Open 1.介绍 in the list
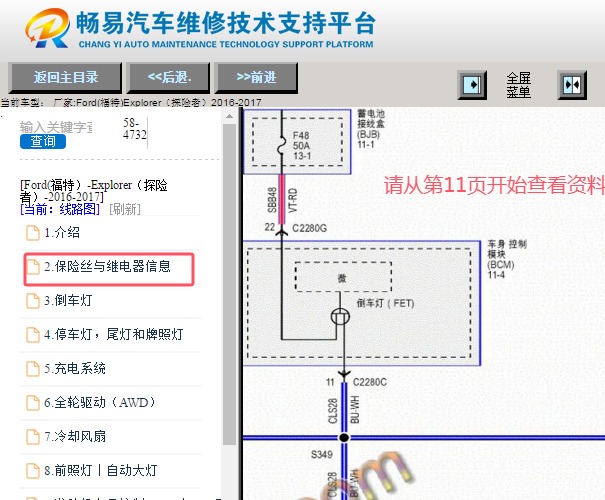605x500 pixels. click(62, 233)
